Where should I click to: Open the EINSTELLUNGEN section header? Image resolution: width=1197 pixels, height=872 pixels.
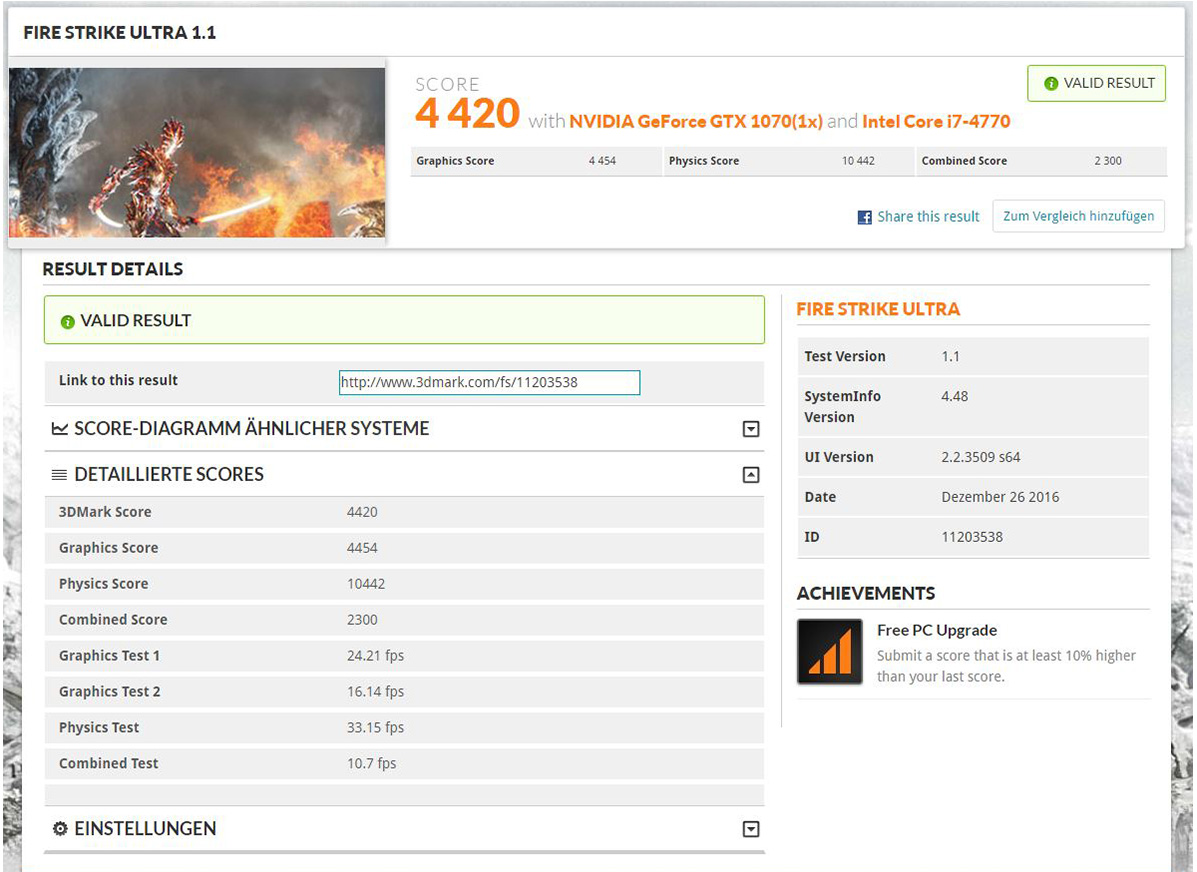(x=405, y=828)
